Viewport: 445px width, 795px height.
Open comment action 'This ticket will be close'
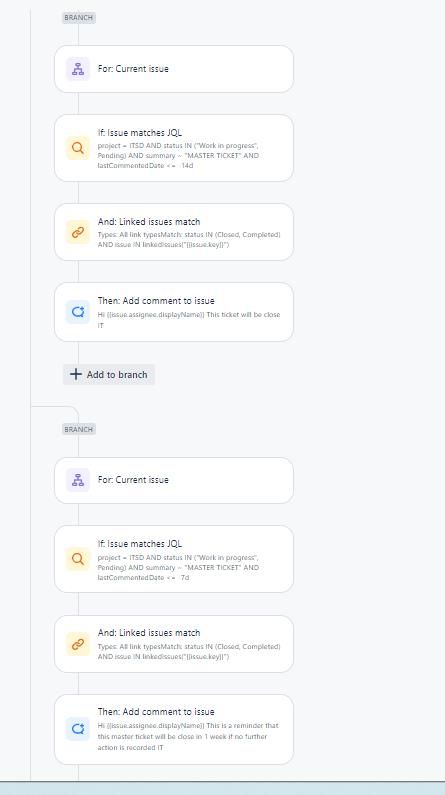coord(174,312)
